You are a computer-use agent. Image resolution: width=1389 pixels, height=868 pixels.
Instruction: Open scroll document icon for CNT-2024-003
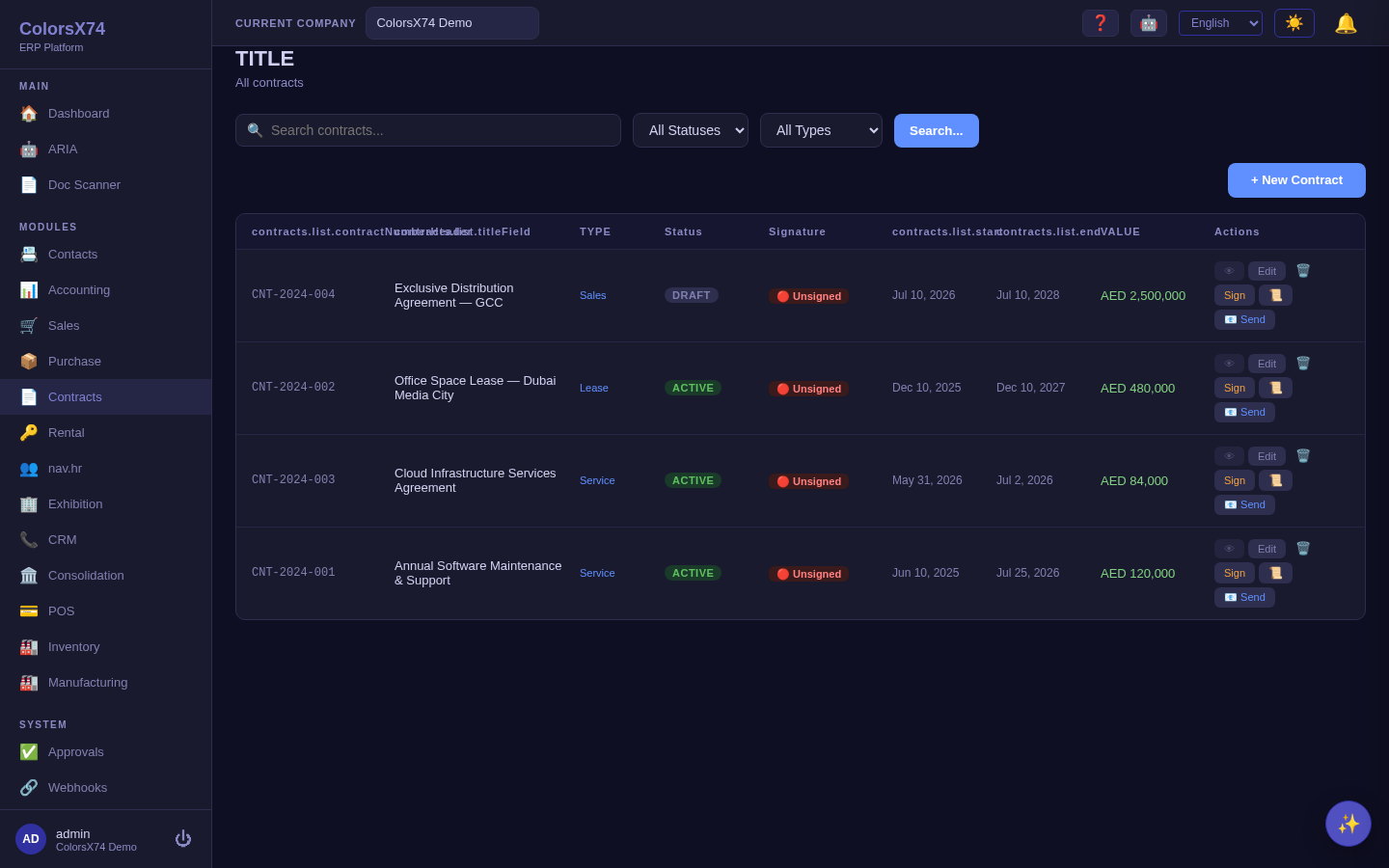pos(1275,480)
